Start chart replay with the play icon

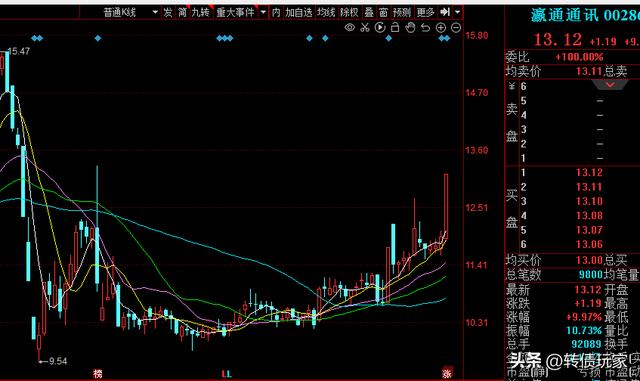(x=380, y=27)
